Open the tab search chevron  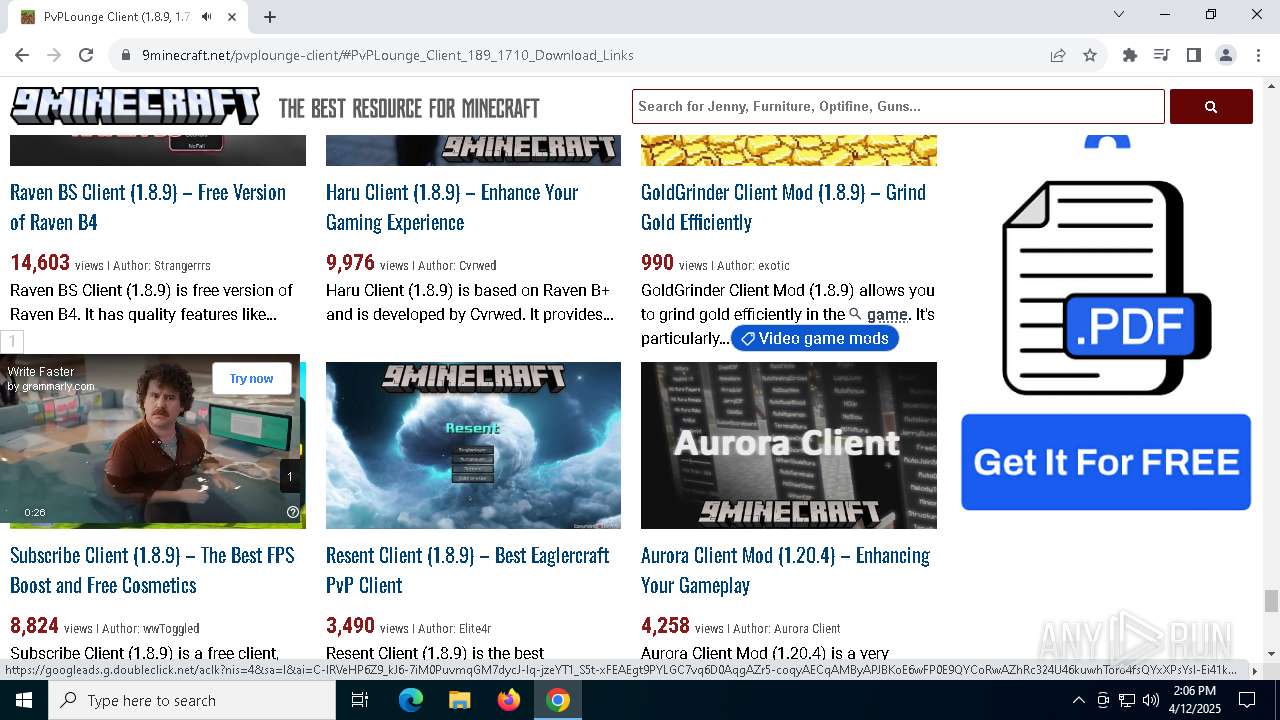click(x=1119, y=15)
